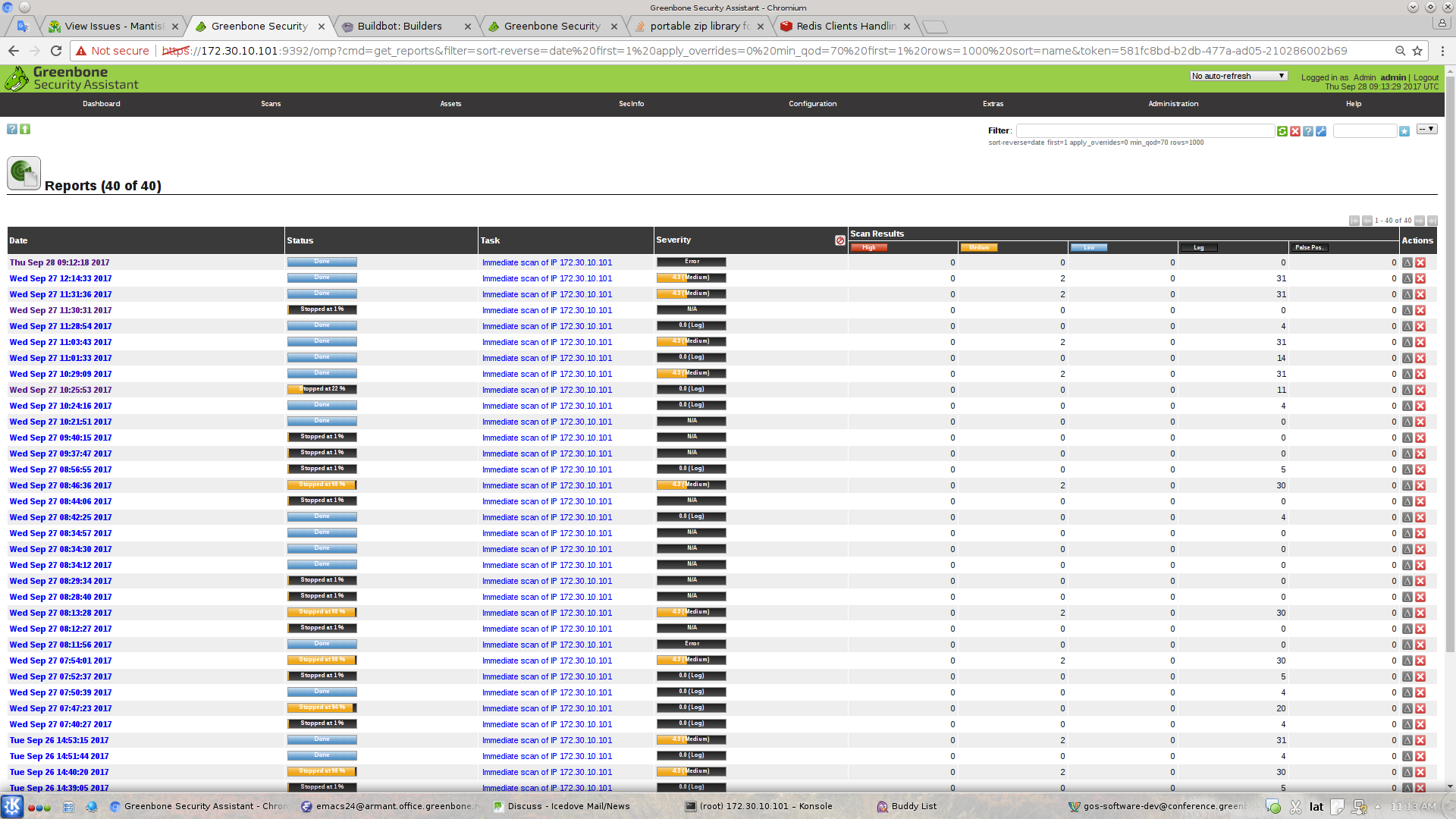This screenshot has width=1456, height=819.
Task: Sort by Date column header
Action: [x=18, y=240]
